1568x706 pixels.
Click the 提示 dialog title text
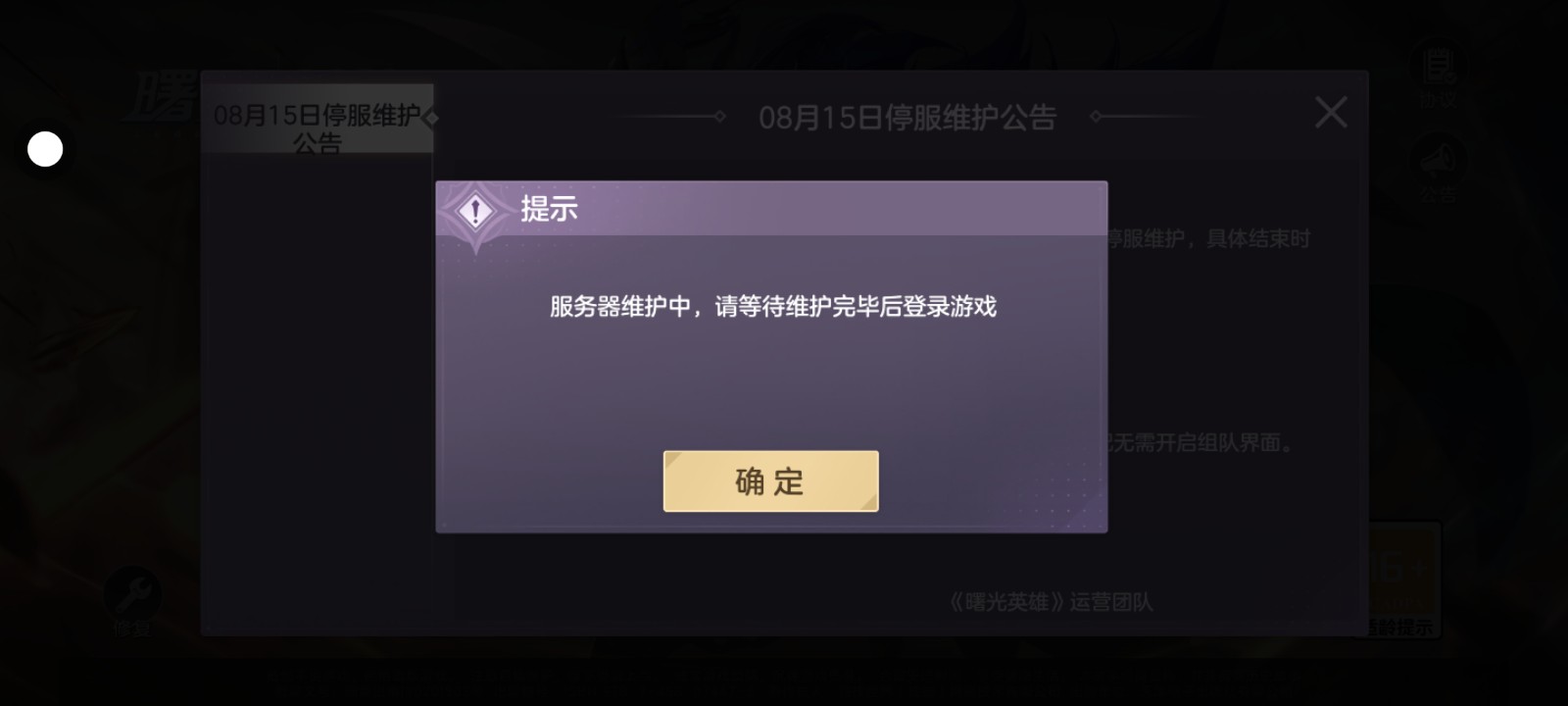tap(549, 209)
